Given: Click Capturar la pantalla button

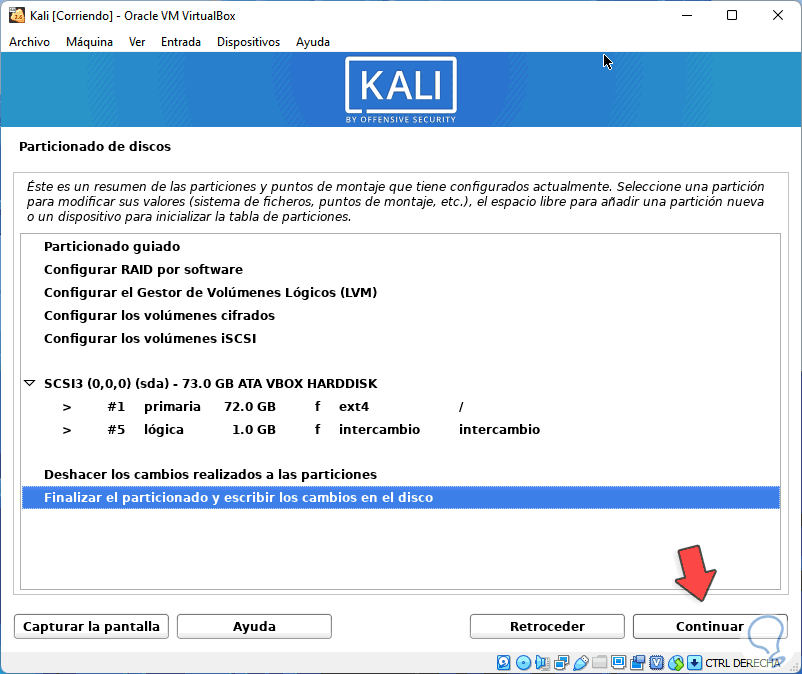Looking at the screenshot, I should pyautogui.click(x=91, y=626).
